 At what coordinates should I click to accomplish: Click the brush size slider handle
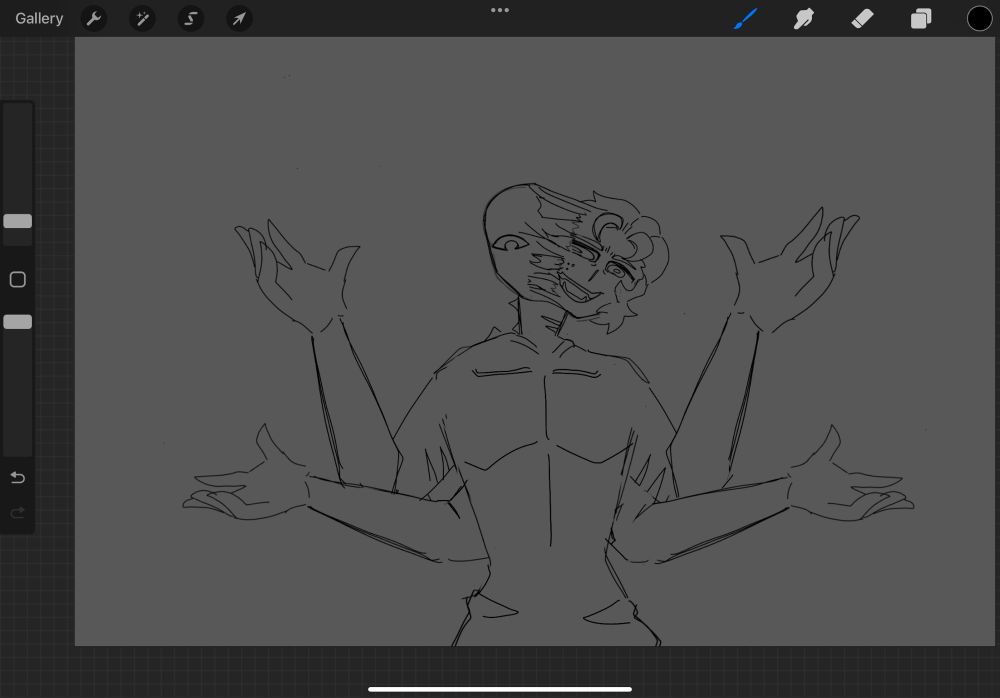coord(18,221)
